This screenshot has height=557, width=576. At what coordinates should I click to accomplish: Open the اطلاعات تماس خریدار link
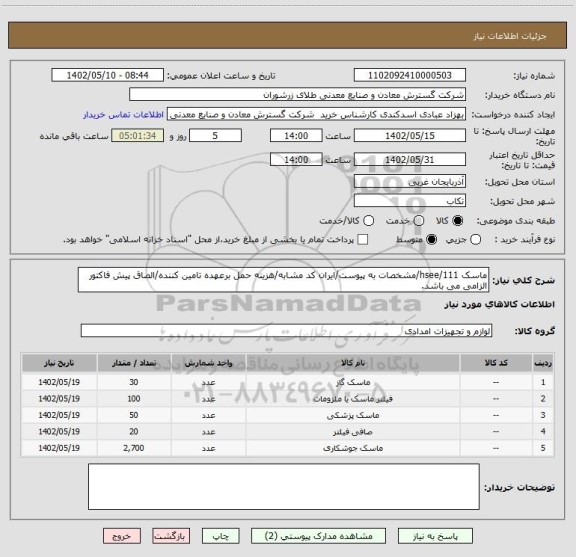coord(123,115)
